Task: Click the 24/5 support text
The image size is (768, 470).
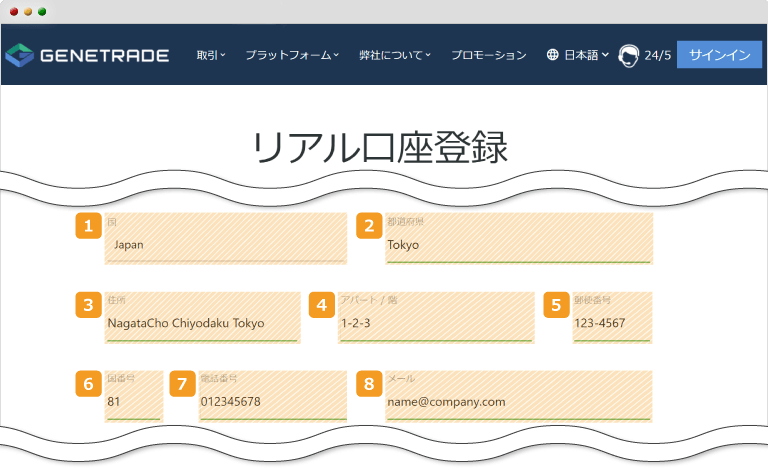Action: click(657, 55)
